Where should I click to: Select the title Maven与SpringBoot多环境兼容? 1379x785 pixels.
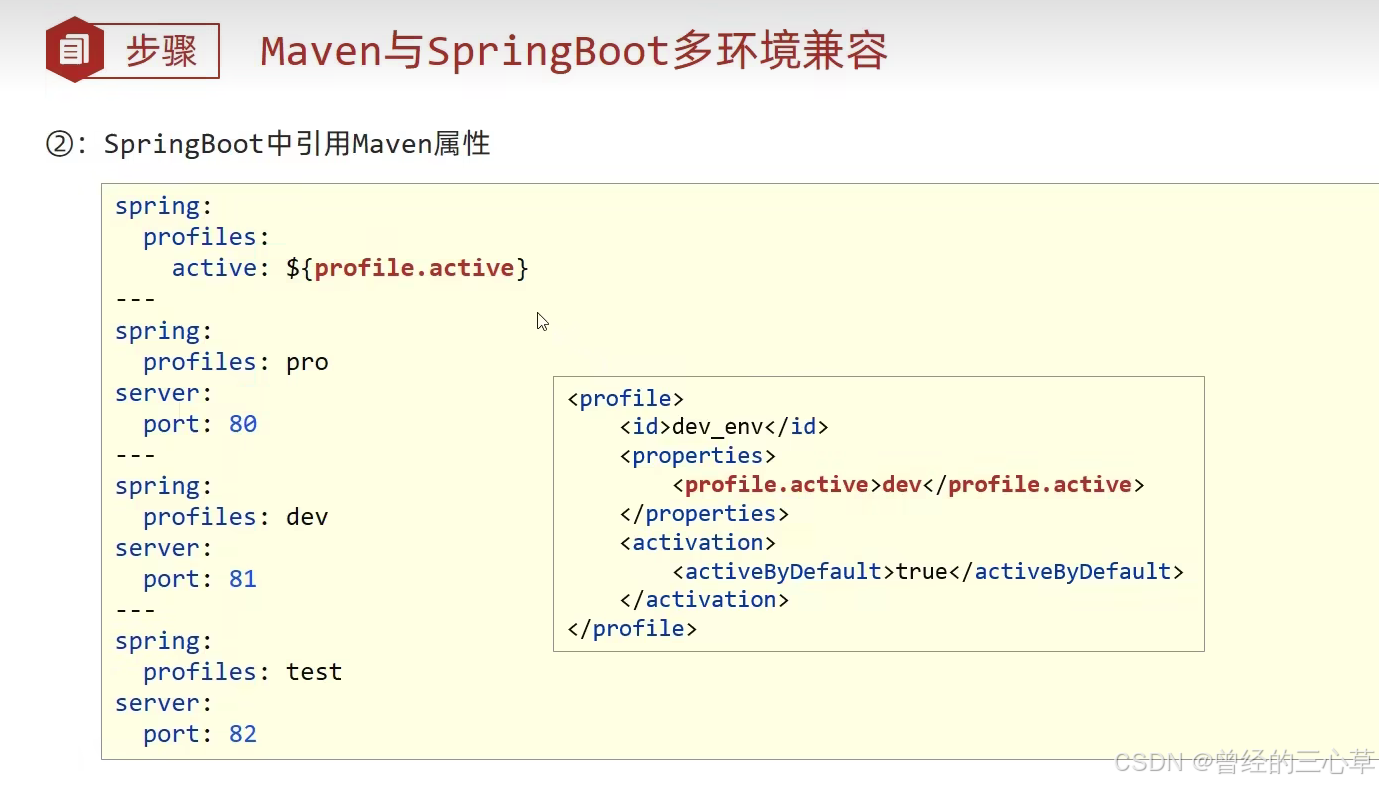pyautogui.click(x=574, y=51)
